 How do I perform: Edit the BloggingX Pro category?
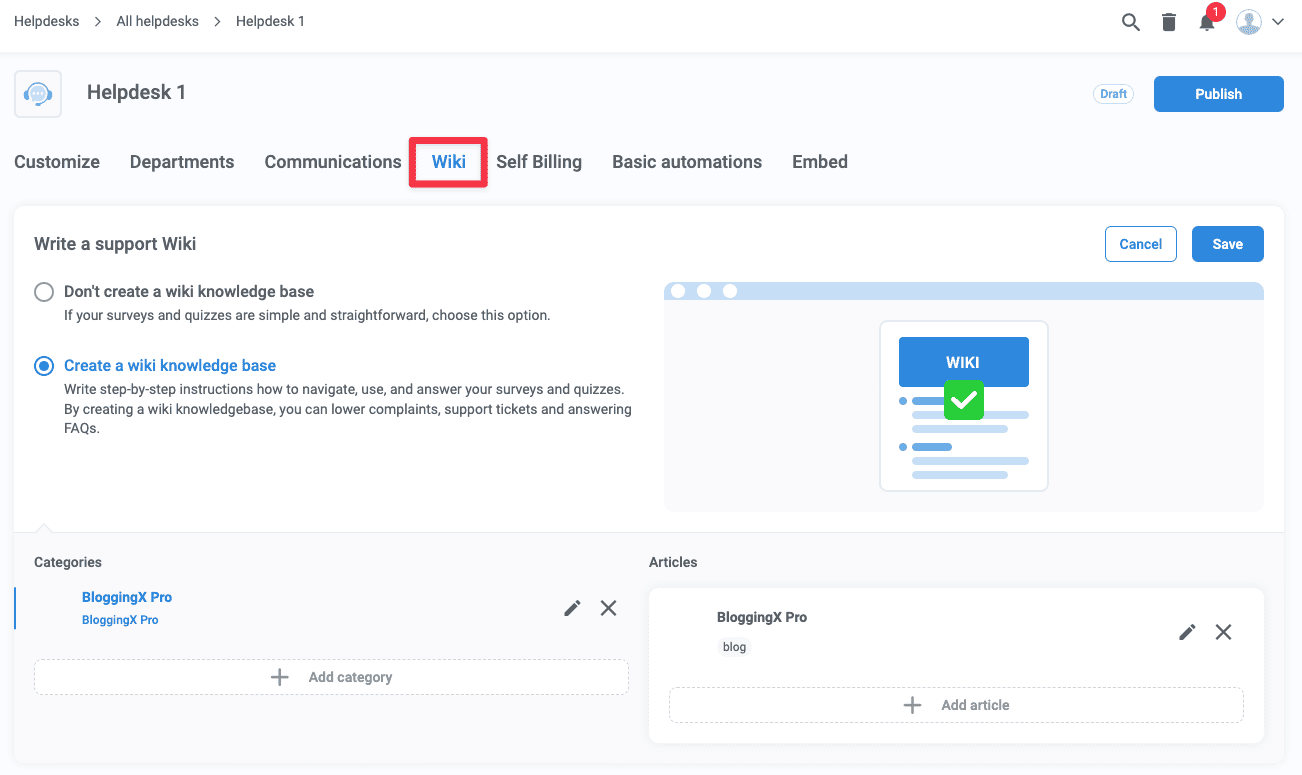point(572,608)
